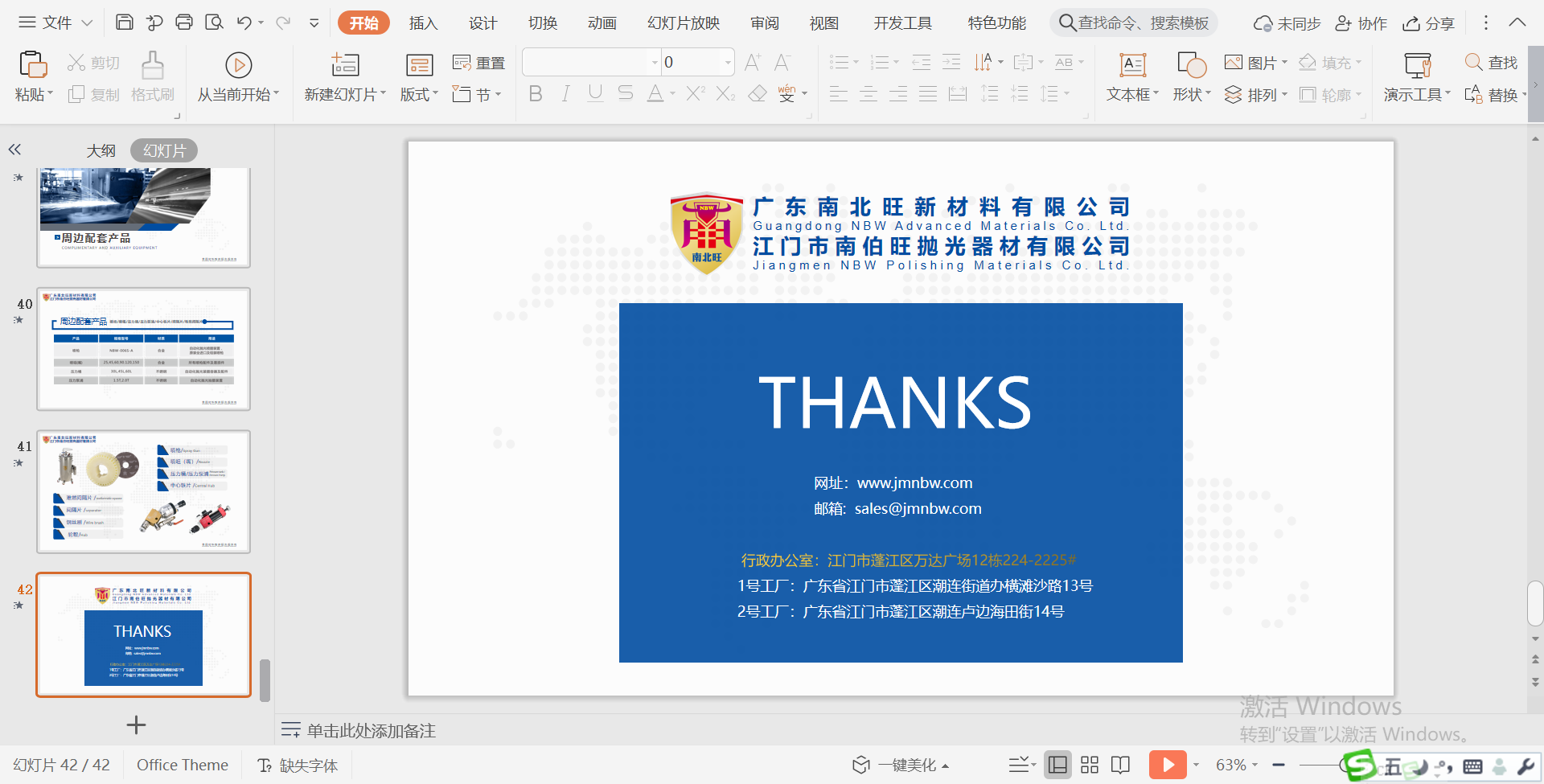Screen dimensions: 1544x784
Task: Click the Picture (图片) insert icon
Action: [x=1233, y=62]
